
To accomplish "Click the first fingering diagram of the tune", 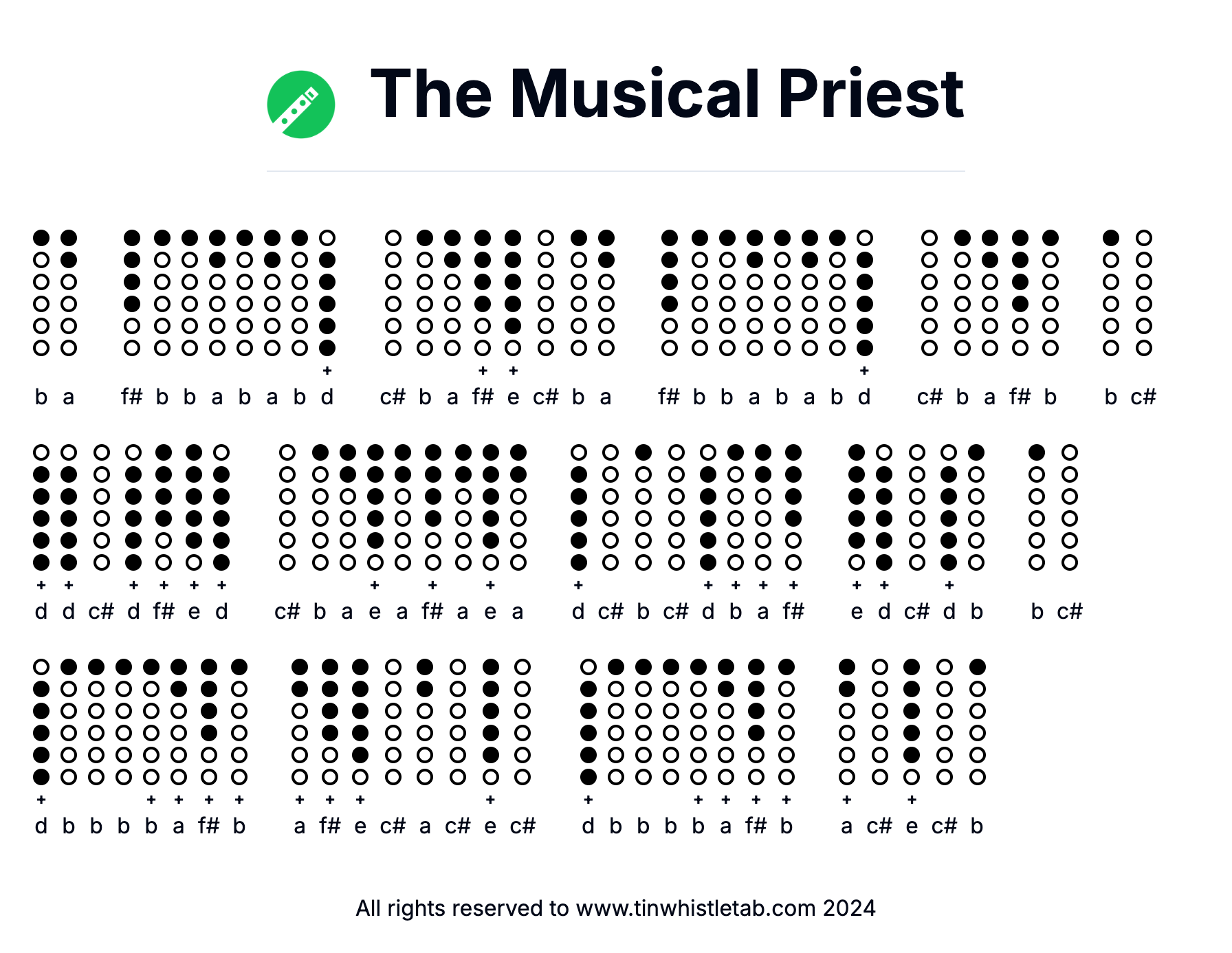I will [x=41, y=293].
